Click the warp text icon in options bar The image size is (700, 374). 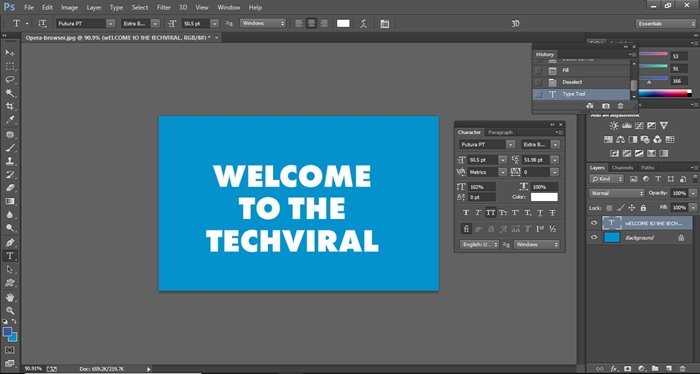364,24
